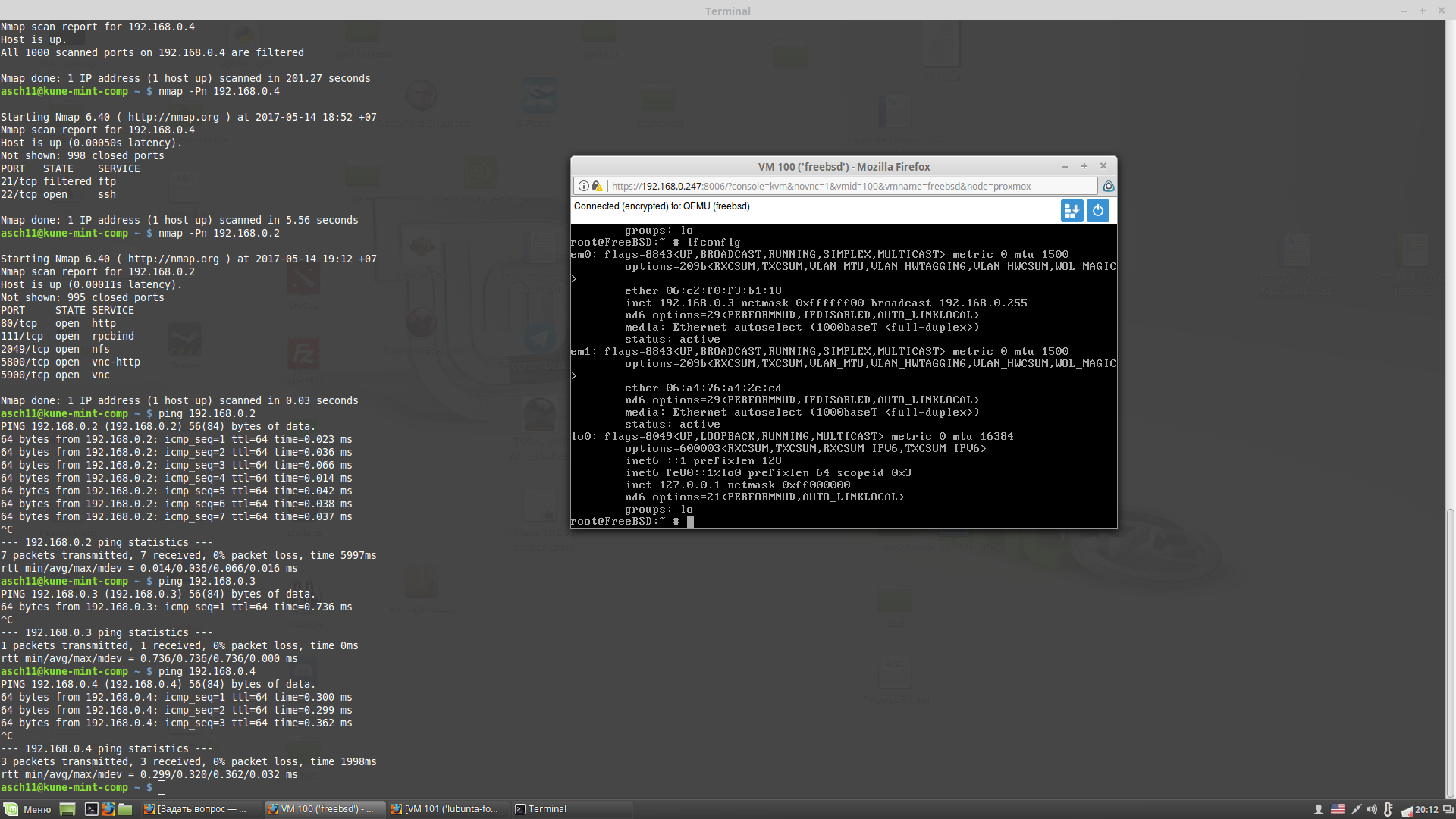The width and height of the screenshot is (1456, 819).
Task: Maximize the Firefox VM 100 window
Action: click(1084, 166)
